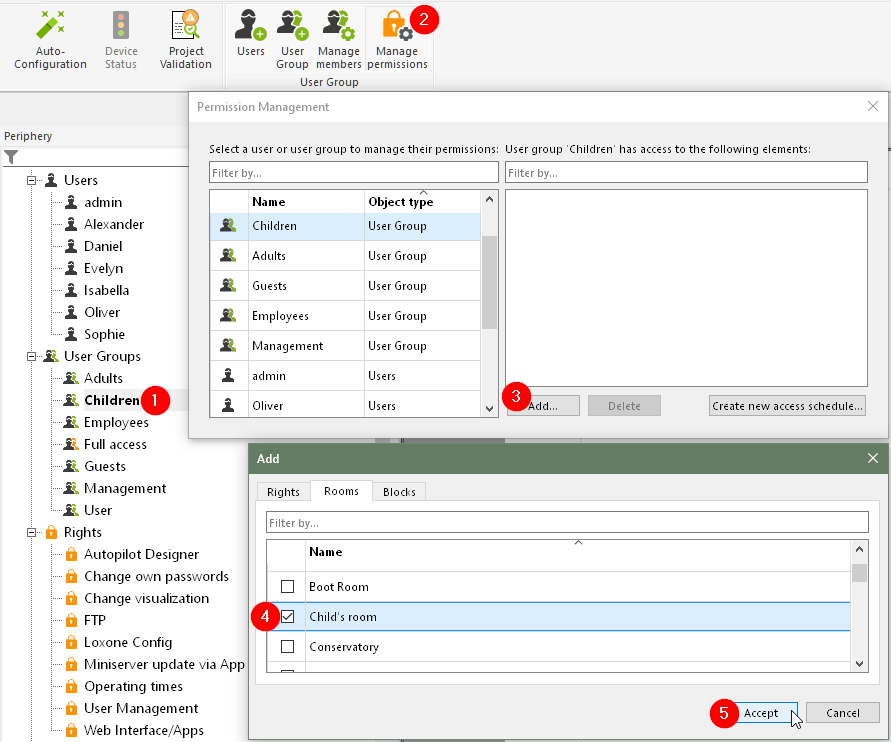Viewport: 891px width, 742px height.
Task: Click the Accept button
Action: (x=761, y=713)
